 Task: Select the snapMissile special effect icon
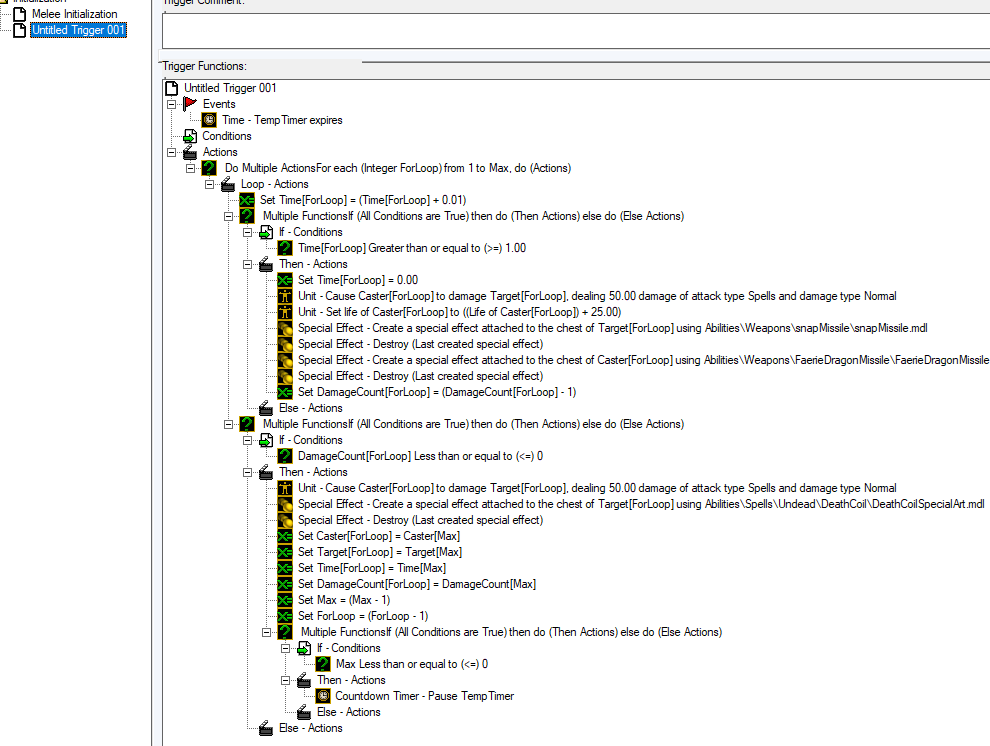tap(285, 328)
